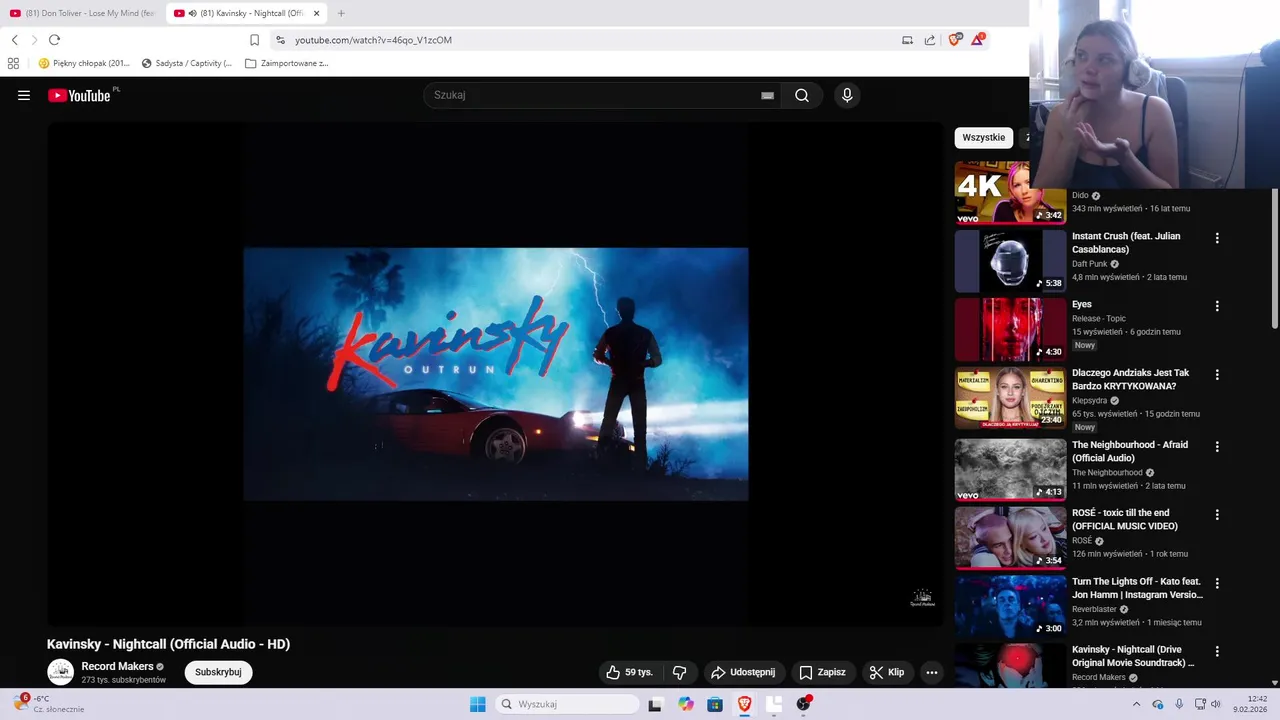The height and width of the screenshot is (720, 1280).
Task: Open Copilot taskbar icon
Action: pos(686,704)
